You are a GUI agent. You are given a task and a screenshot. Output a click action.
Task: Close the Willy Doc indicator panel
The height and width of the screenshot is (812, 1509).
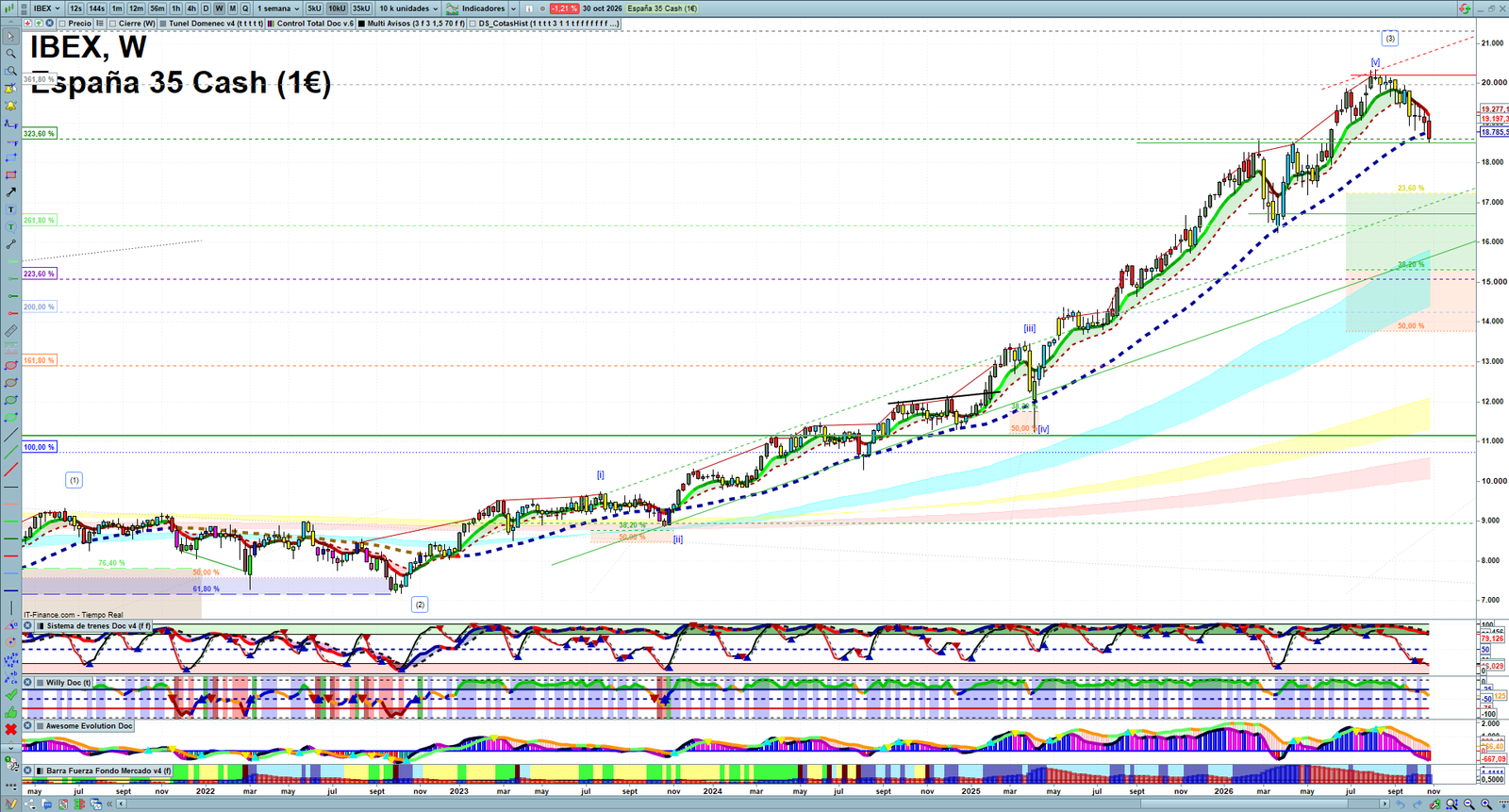click(x=27, y=682)
